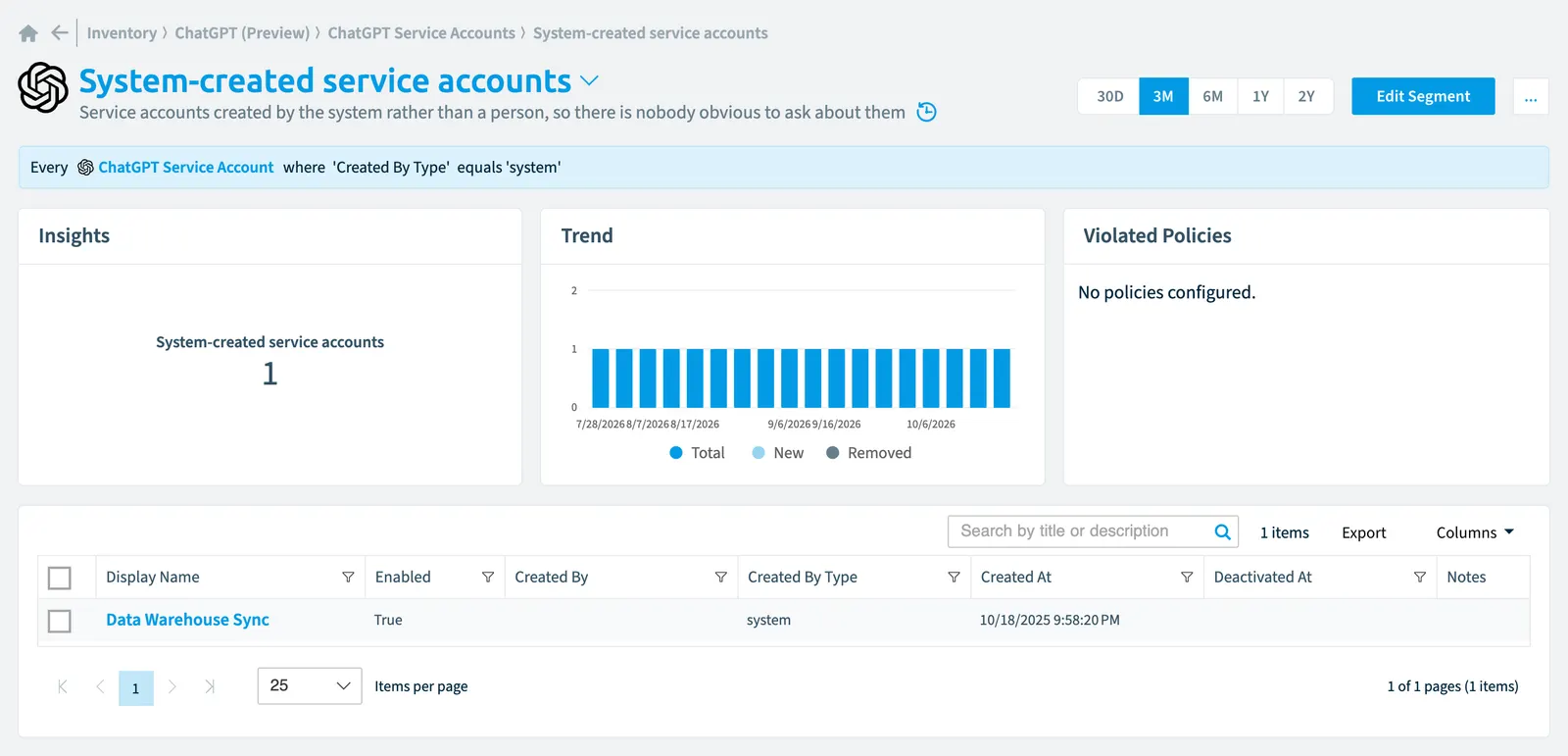Screen dimensions: 1568x756
Task: Select page 1 in pagination
Action: [x=136, y=687]
